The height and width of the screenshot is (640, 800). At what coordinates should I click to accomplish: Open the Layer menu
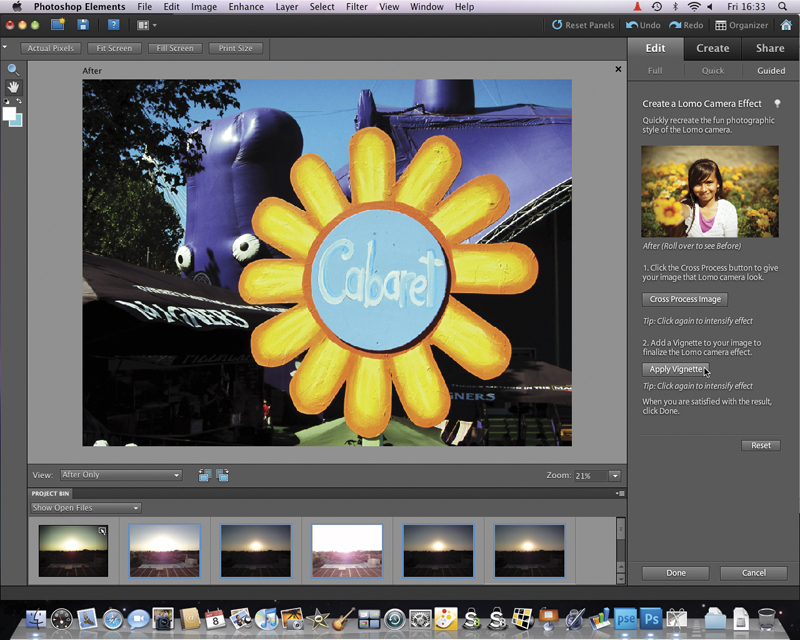coord(287,7)
